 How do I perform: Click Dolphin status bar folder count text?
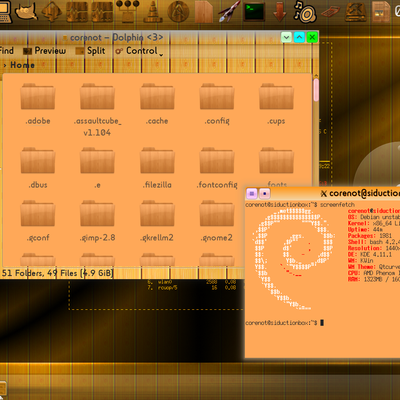(57, 273)
